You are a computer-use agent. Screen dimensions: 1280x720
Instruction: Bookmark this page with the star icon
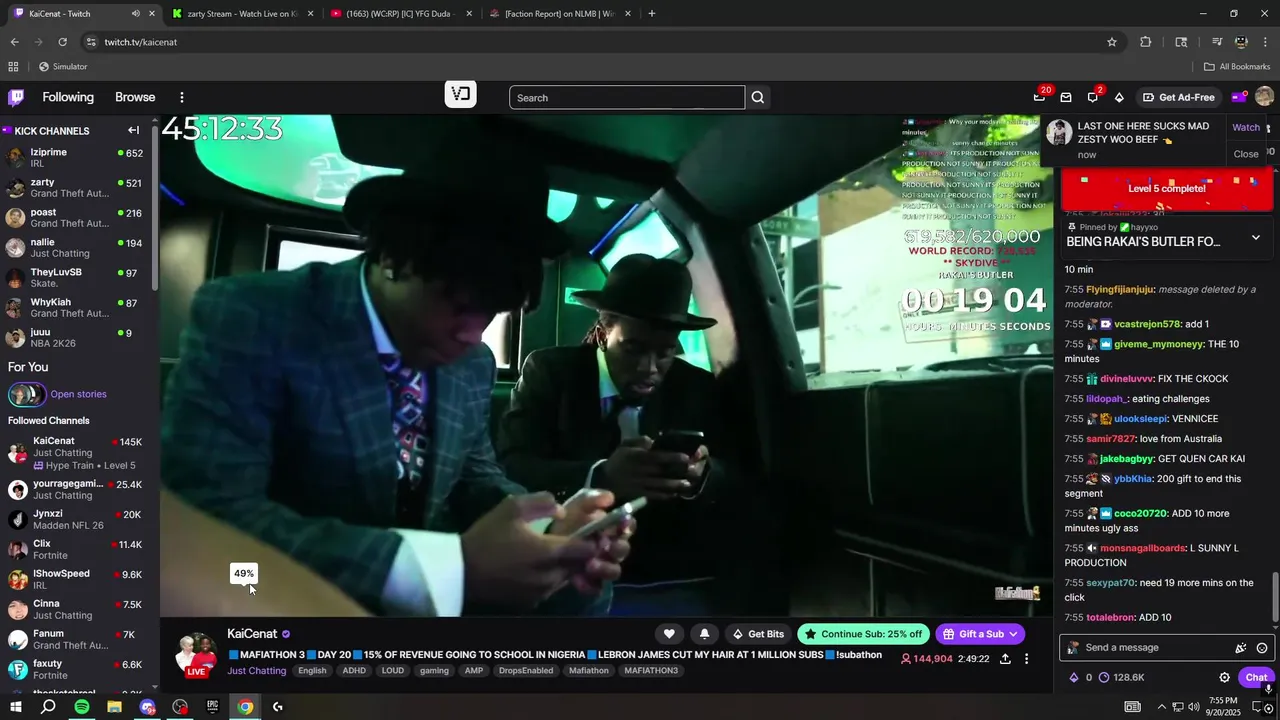click(1111, 42)
